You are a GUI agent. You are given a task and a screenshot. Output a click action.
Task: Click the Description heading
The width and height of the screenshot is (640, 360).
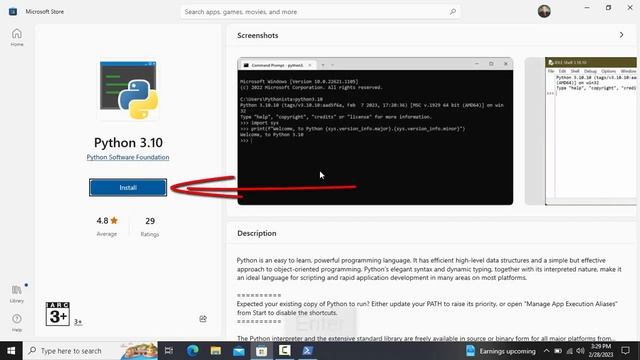point(257,233)
